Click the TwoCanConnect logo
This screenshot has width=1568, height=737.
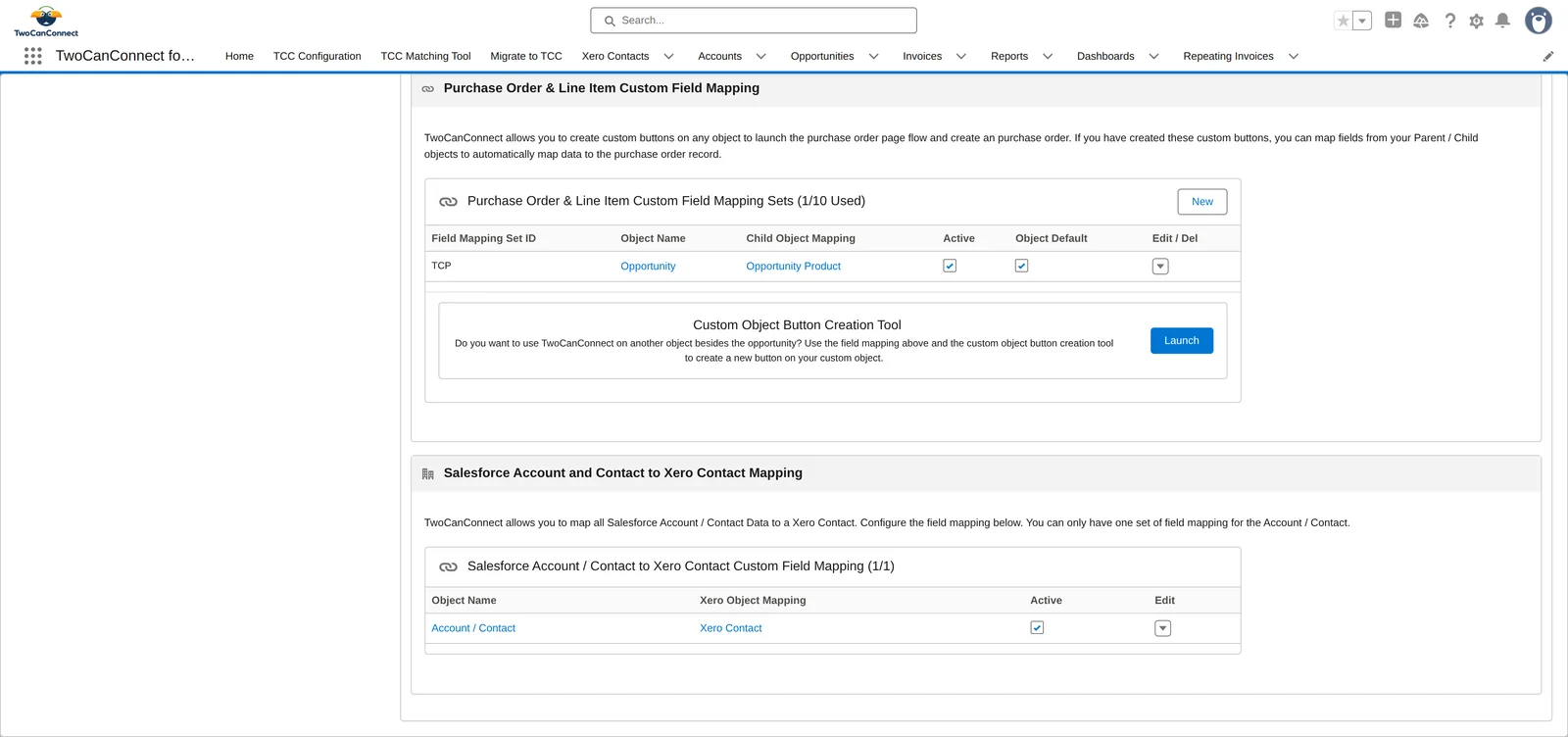coord(46,21)
